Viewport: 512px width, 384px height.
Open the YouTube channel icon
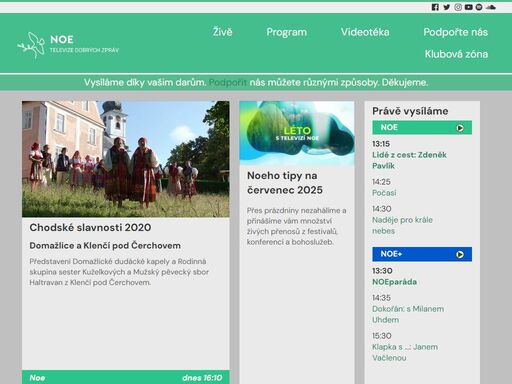pos(469,7)
